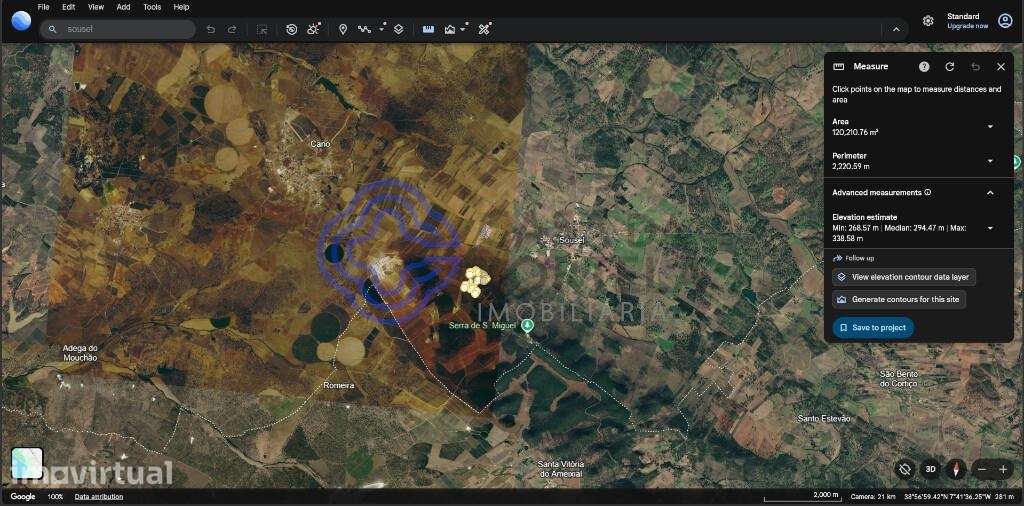Open dropdown arrow beside elevation tool

coord(463,29)
